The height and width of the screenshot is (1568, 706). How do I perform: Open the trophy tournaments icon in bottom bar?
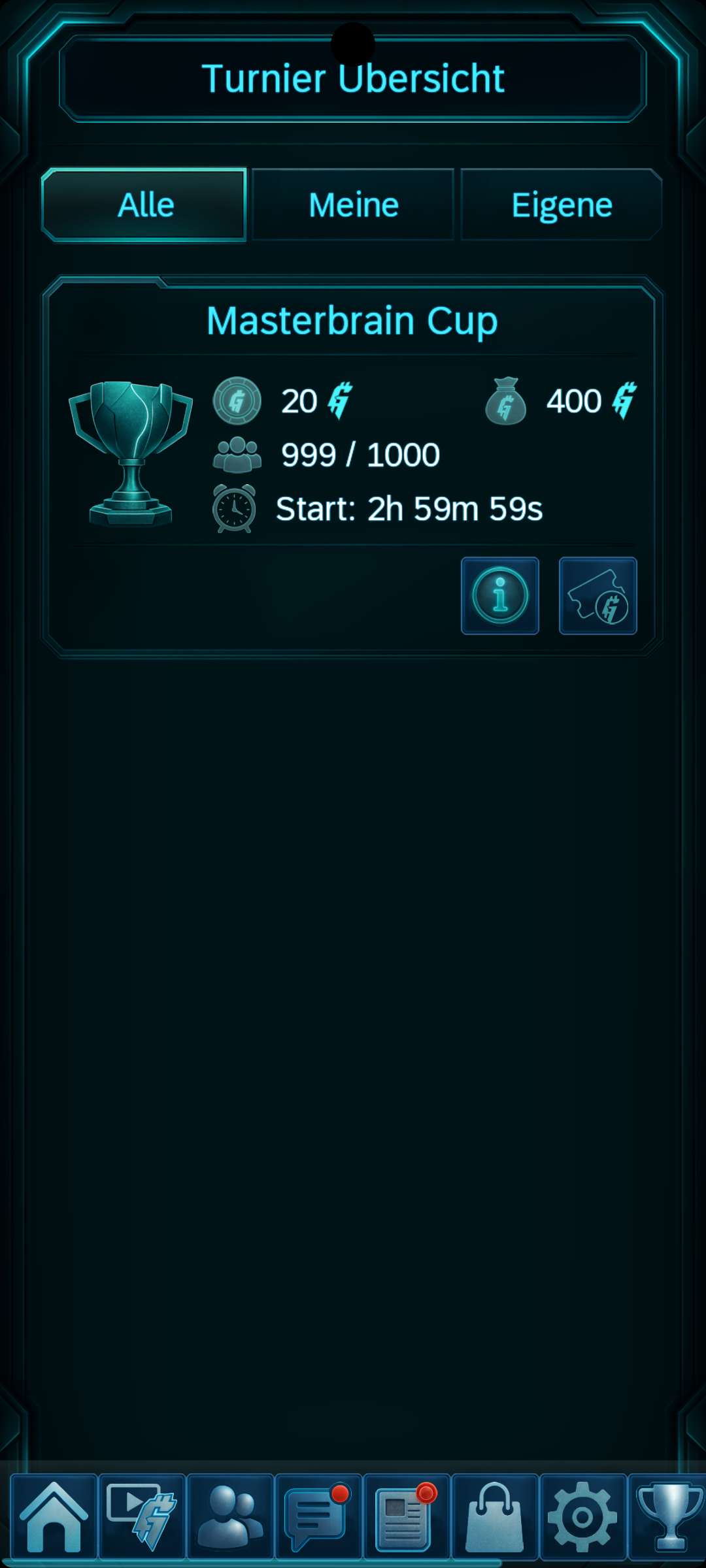(x=668, y=1516)
